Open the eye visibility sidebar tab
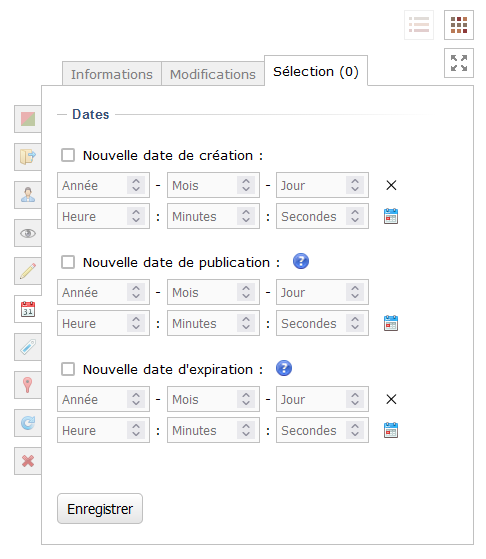The height and width of the screenshot is (559, 486). coord(28,233)
